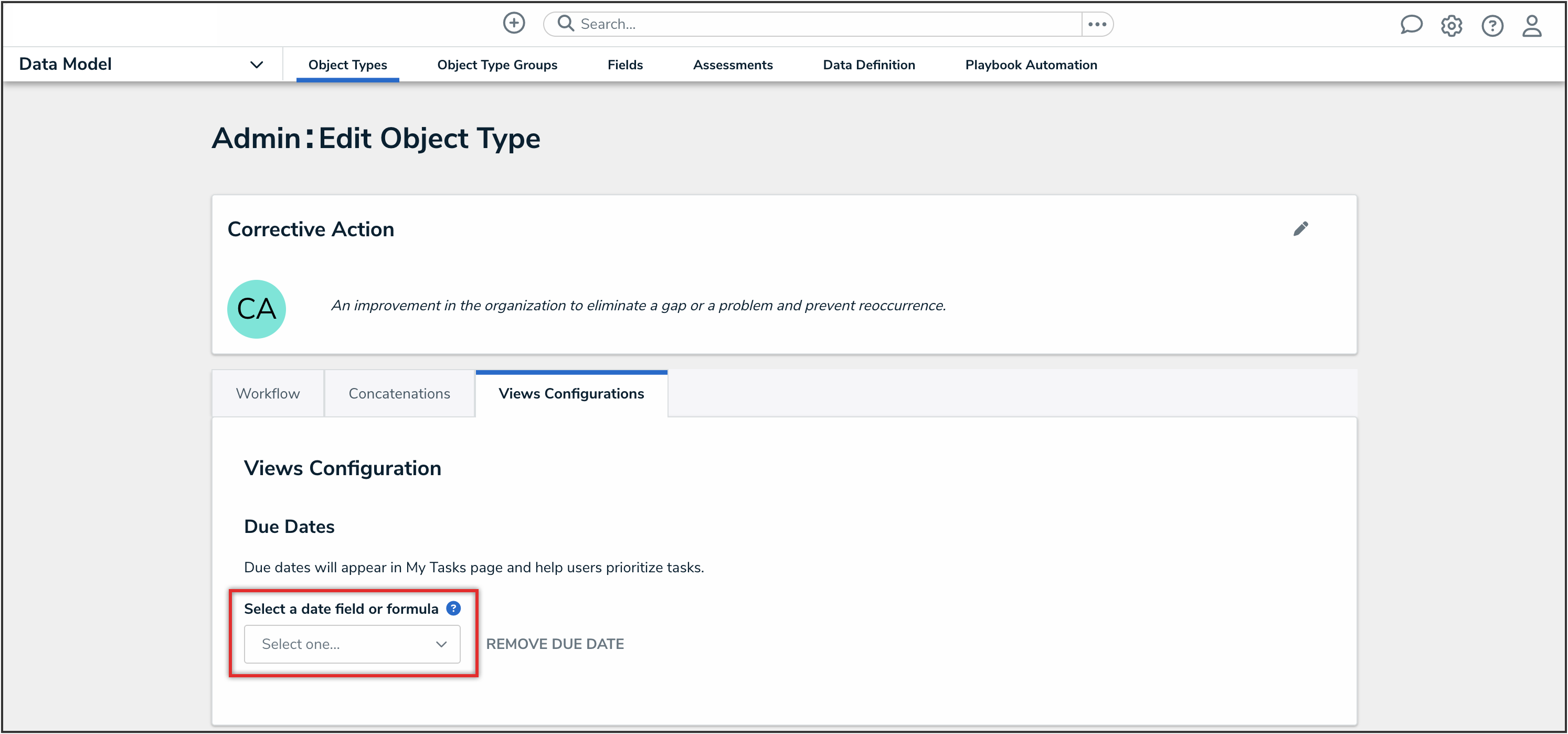This screenshot has height=734, width=1568.
Task: Open the chat bubble messages icon
Action: [x=1411, y=25]
